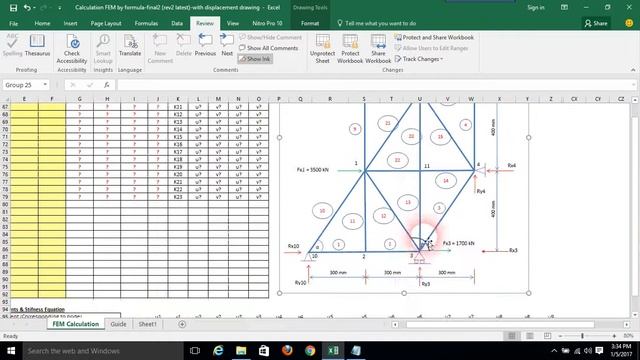This screenshot has width=640, height=360.
Task: Select column header K
Action: 178,99
